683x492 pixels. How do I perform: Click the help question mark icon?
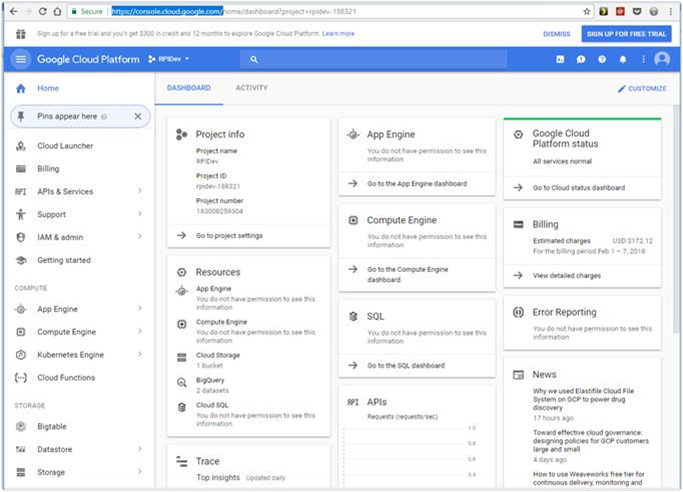point(602,59)
